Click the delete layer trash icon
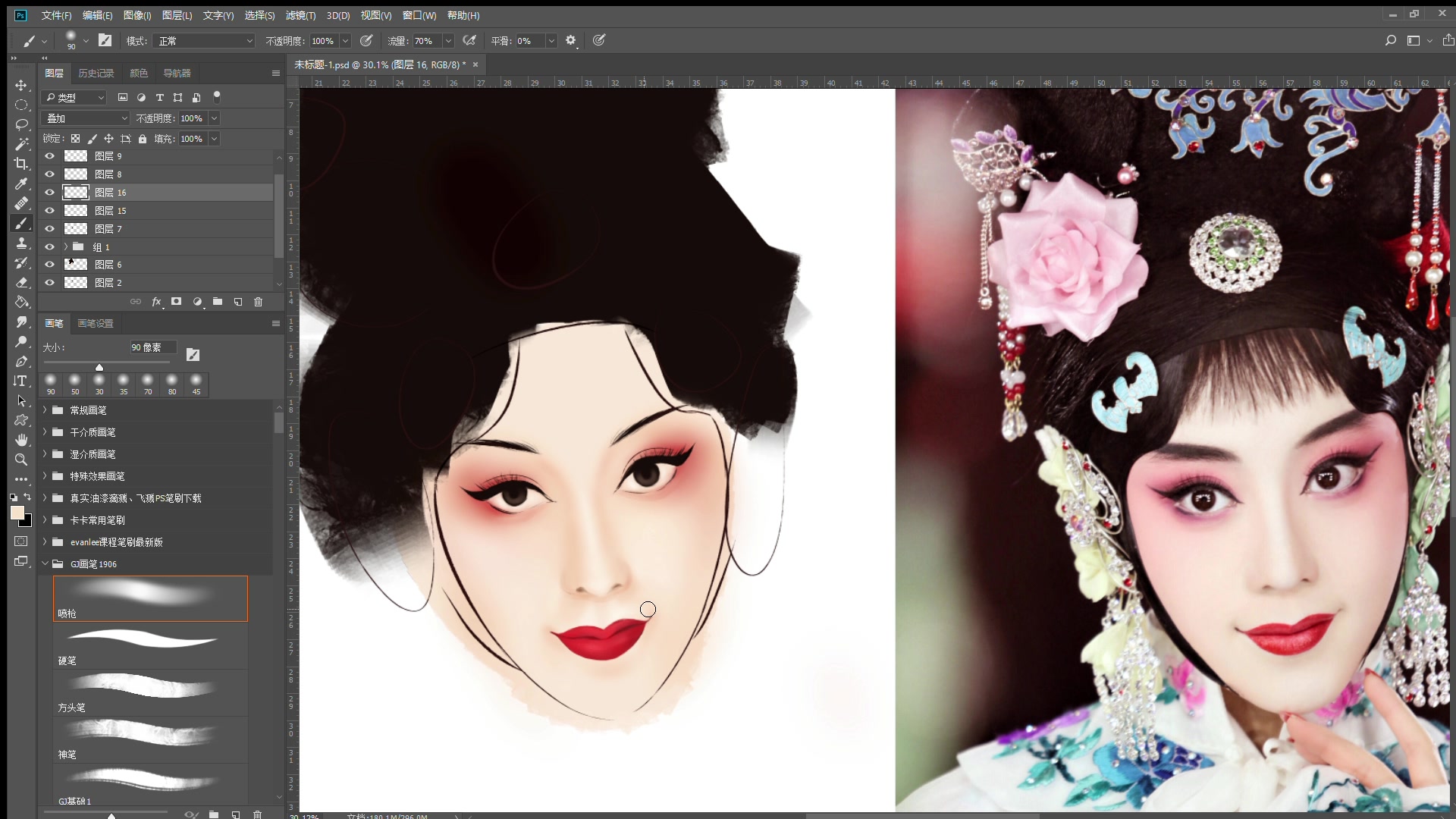This screenshot has width=1456, height=819. (x=258, y=302)
